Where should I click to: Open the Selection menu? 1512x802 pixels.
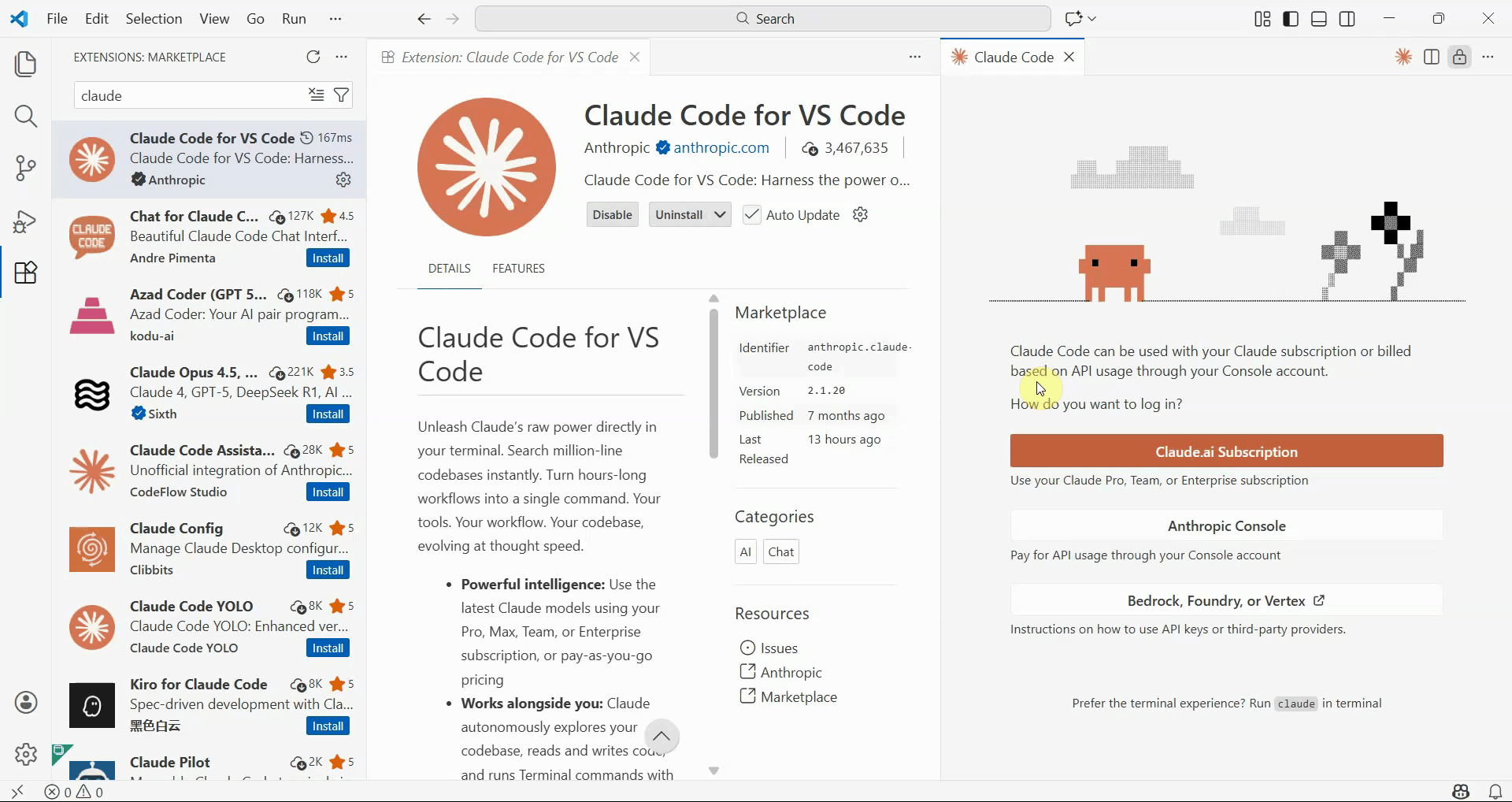pyautogui.click(x=154, y=18)
